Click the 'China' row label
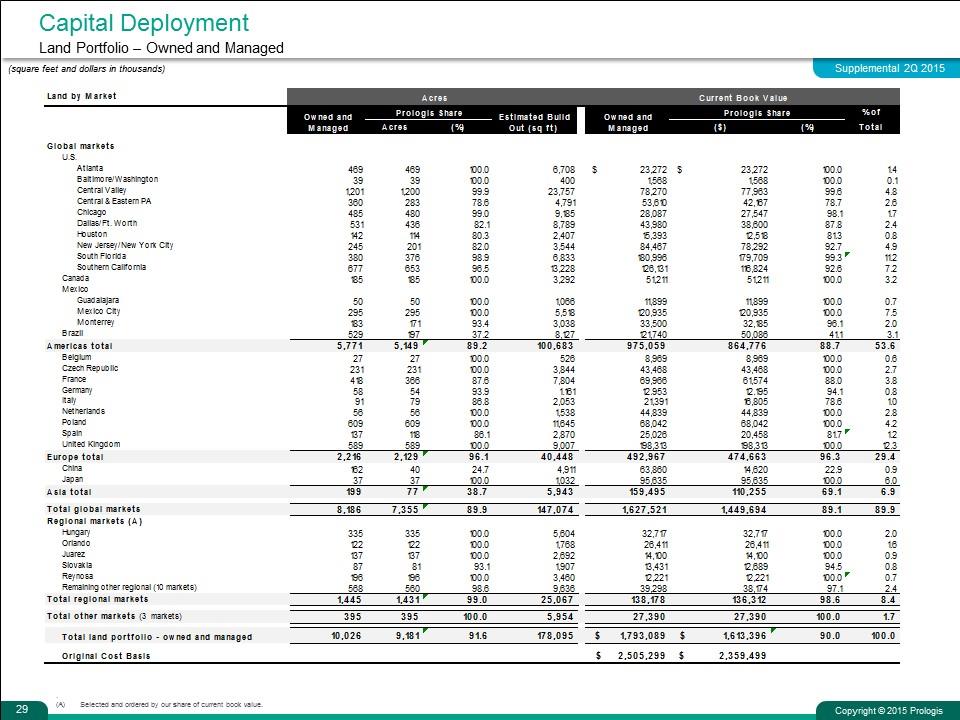This screenshot has height=720, width=960. click(x=72, y=468)
